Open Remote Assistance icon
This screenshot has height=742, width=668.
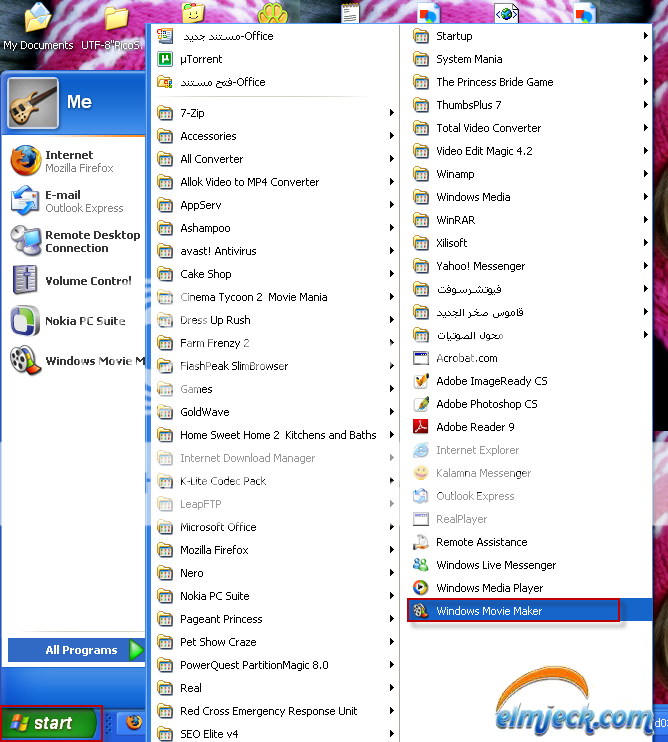[421, 542]
